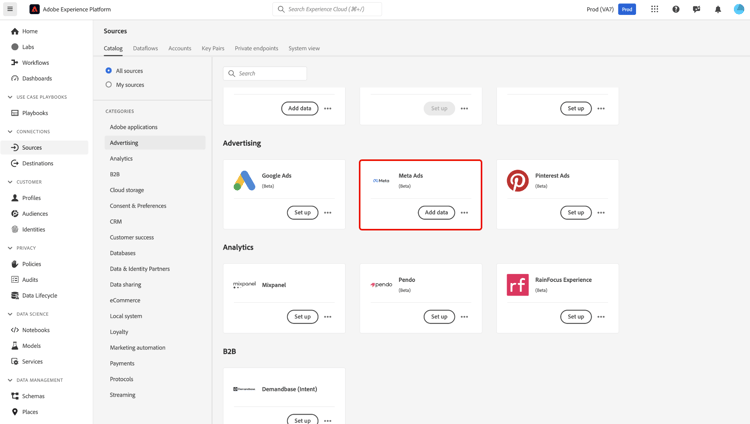Focus the Search Experience Cloud field
Image resolution: width=750 pixels, height=424 pixels.
(x=327, y=9)
